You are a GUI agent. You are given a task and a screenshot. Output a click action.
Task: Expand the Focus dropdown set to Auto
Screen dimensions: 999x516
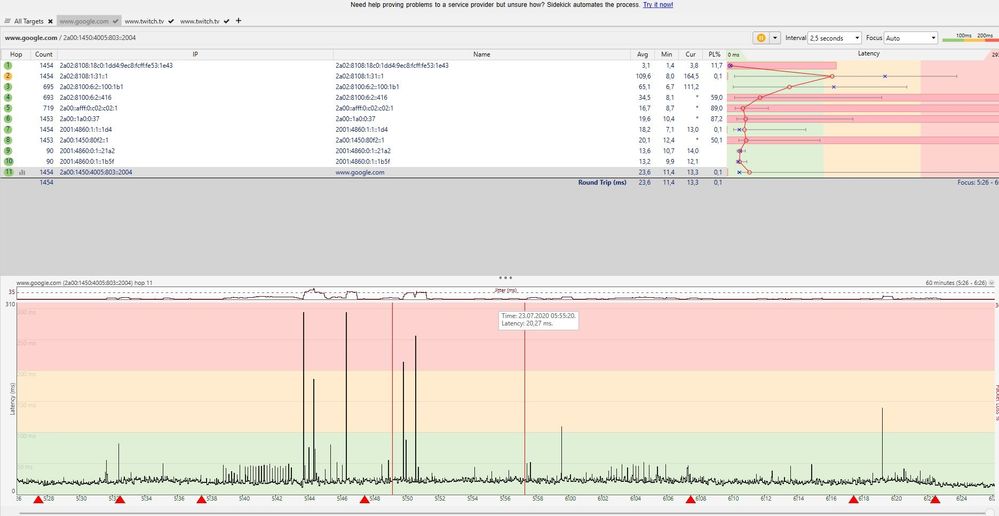click(910, 38)
